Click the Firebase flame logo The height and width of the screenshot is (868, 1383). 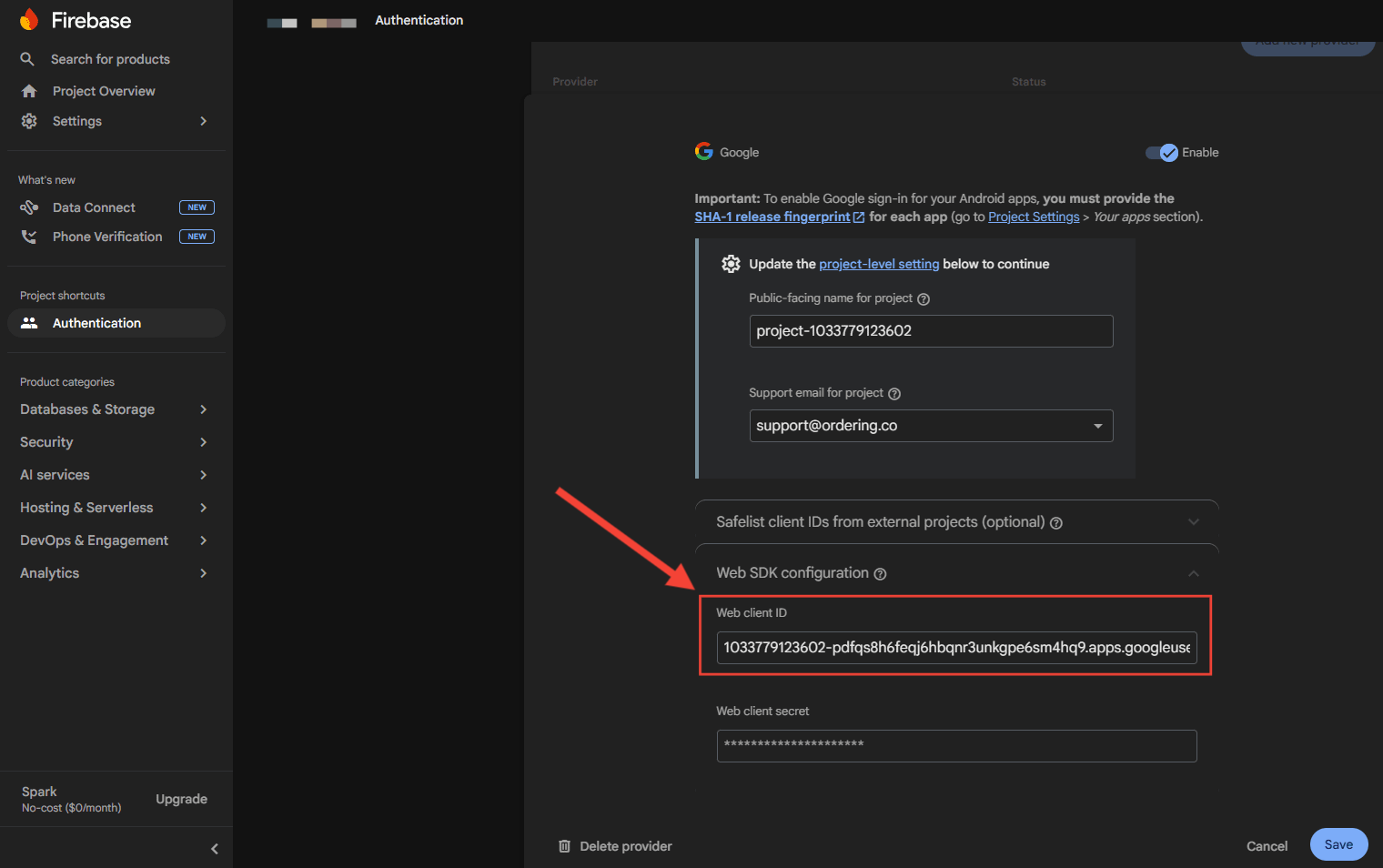click(x=29, y=20)
